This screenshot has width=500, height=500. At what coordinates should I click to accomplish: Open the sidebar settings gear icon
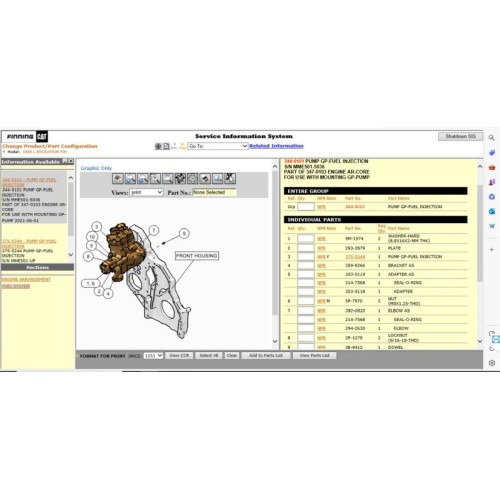pyautogui.click(x=492, y=363)
